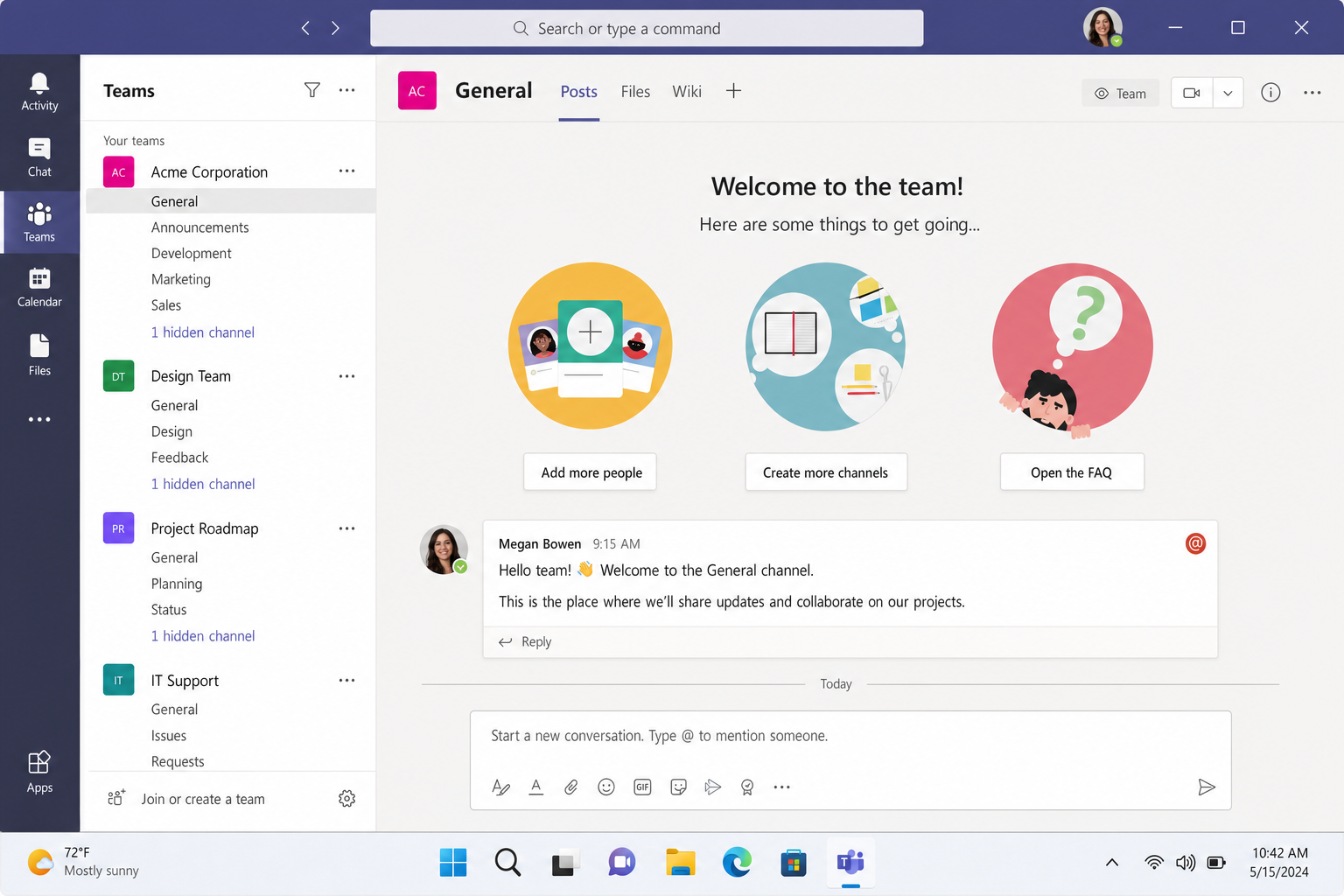This screenshot has width=1344, height=896.
Task: Expand Design Team's hidden channel
Action: [x=203, y=484]
